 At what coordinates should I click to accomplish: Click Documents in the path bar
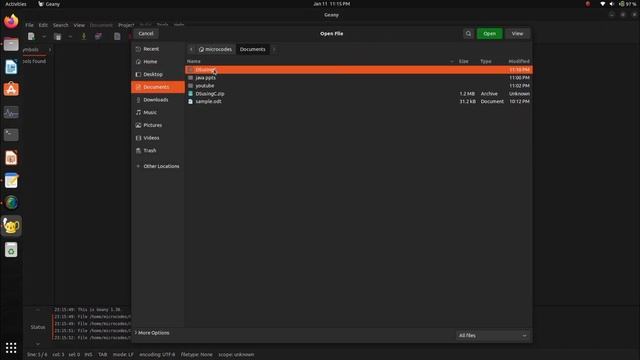tap(253, 49)
